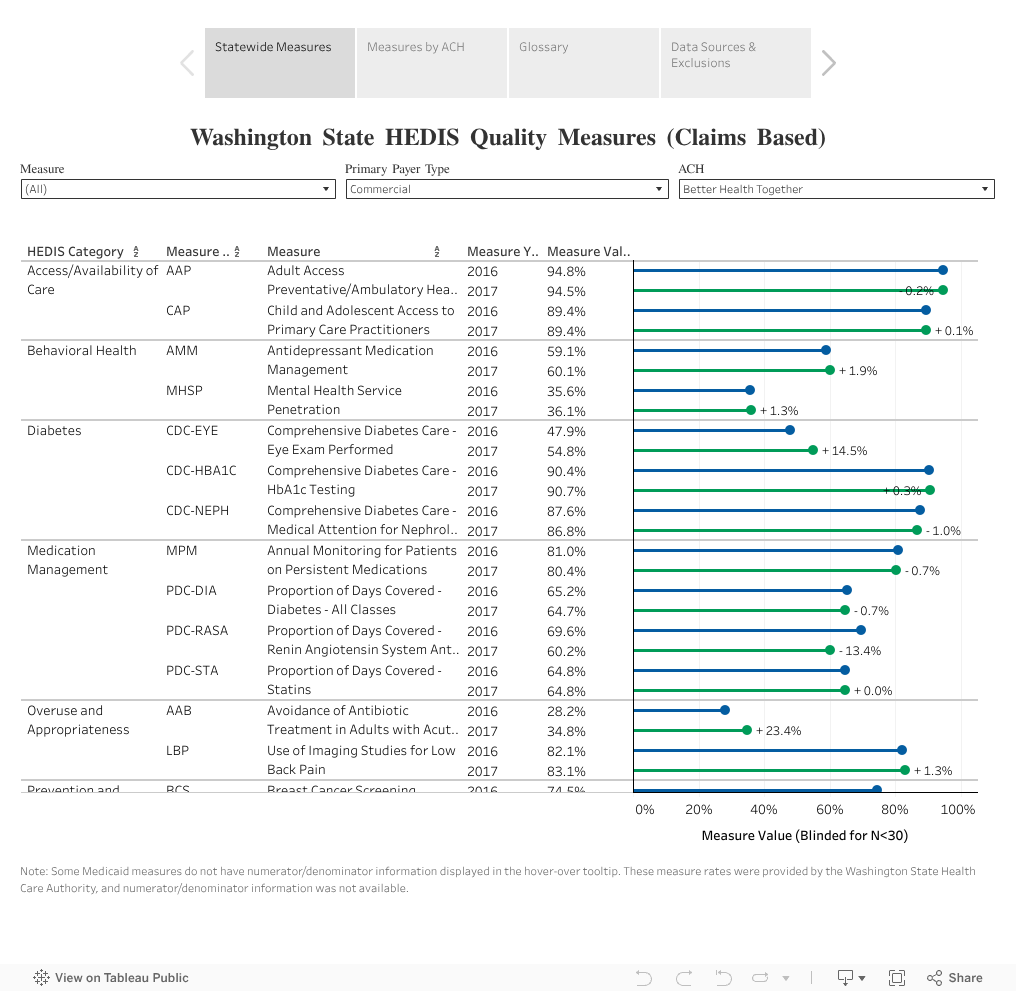Click the View on Tableau Public logo

42,978
